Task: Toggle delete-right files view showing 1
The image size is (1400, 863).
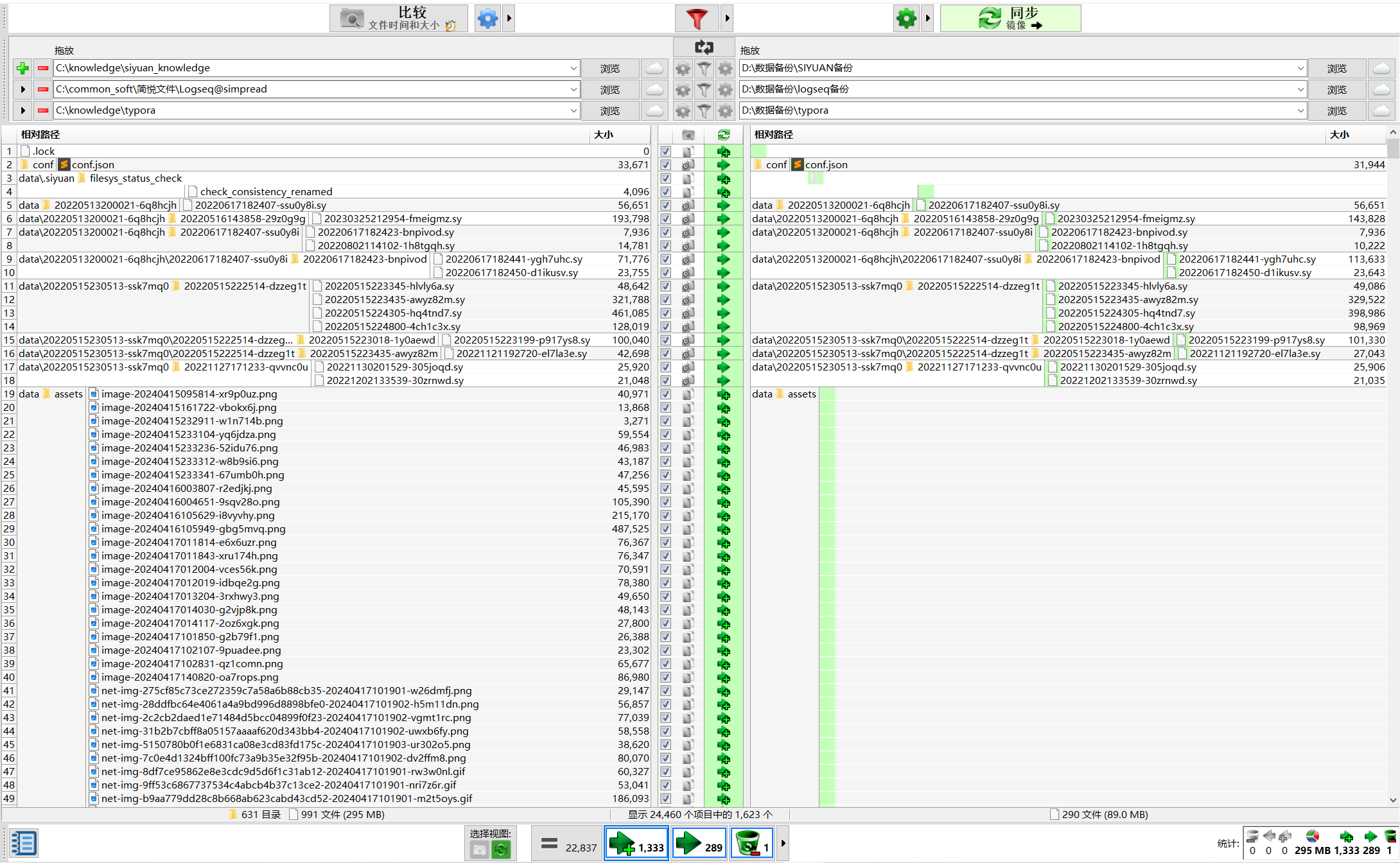Action: 751,843
